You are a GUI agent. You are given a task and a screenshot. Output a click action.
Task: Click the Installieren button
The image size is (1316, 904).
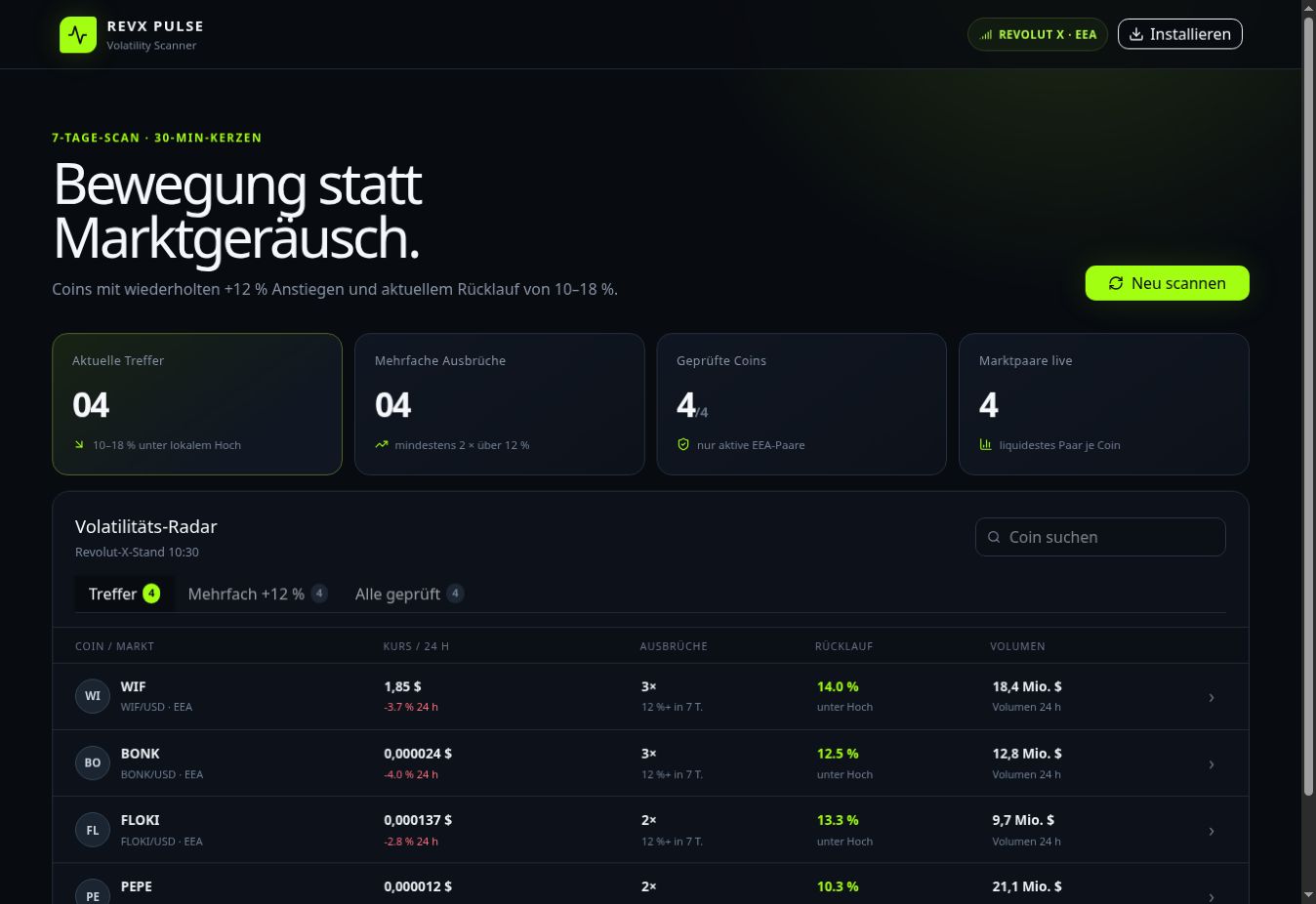point(1180,34)
